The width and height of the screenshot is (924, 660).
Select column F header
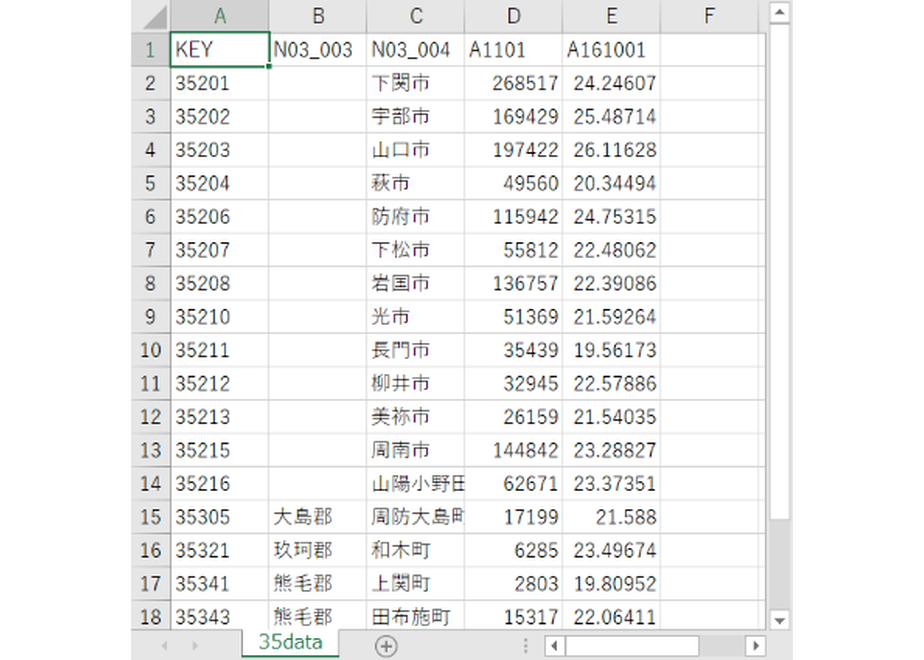click(x=709, y=16)
